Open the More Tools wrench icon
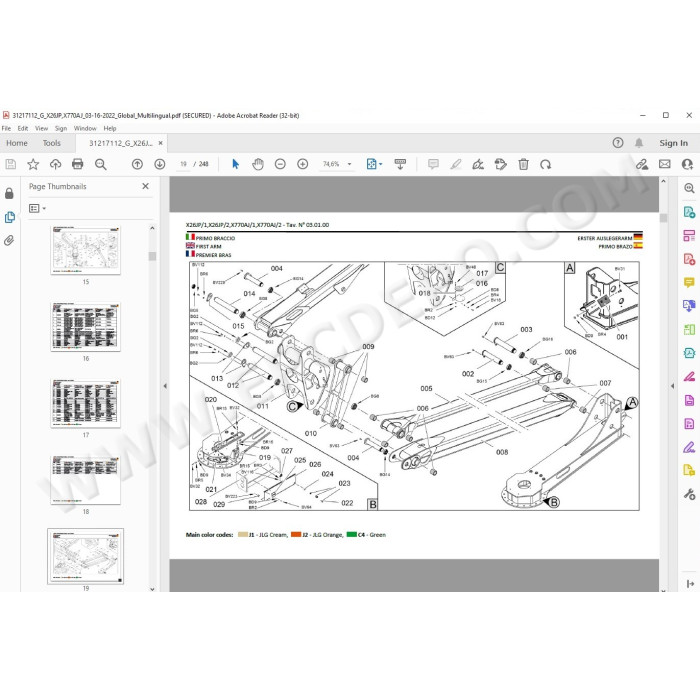The height and width of the screenshot is (700, 700). coord(689,494)
